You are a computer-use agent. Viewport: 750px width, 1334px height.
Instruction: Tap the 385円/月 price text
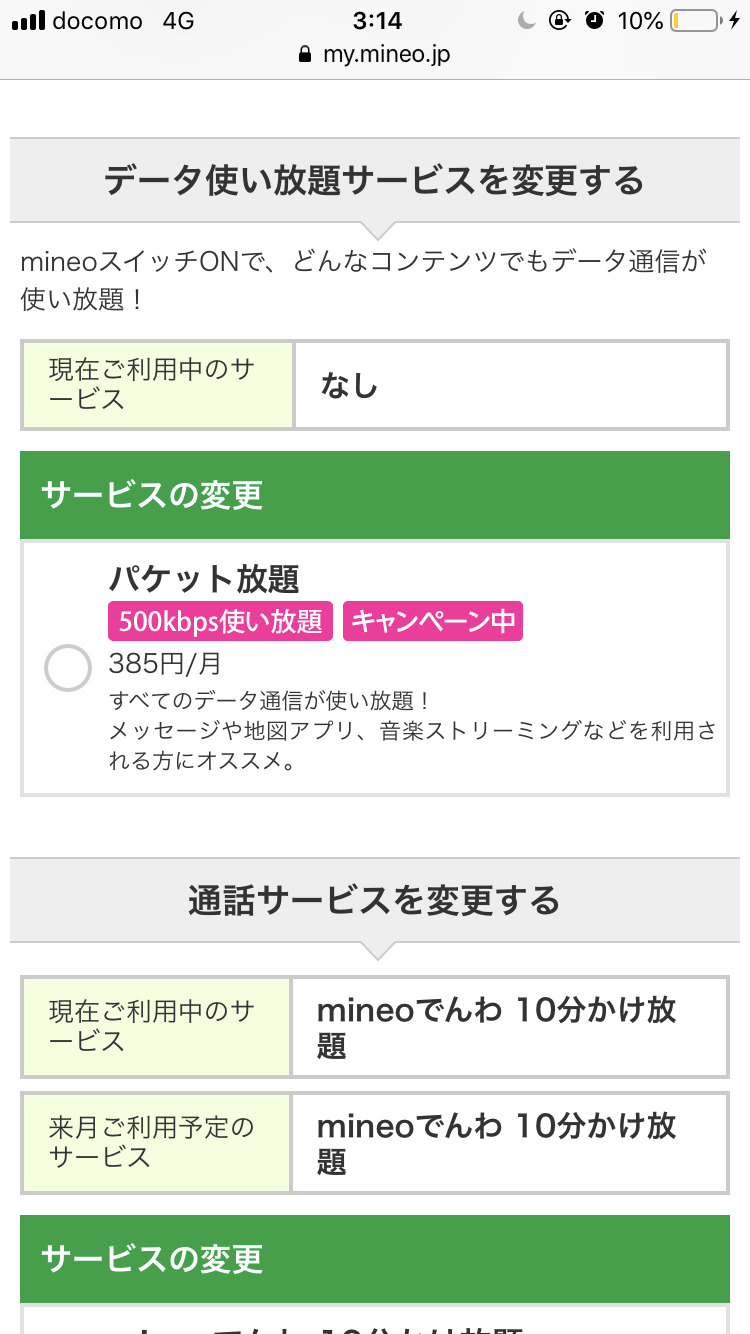point(165,663)
